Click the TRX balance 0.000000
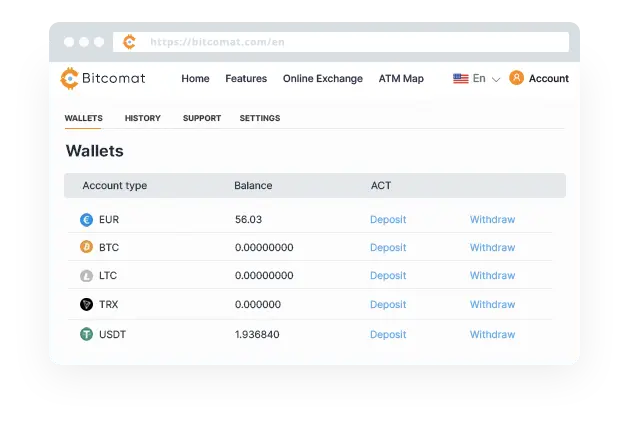This screenshot has width=631, height=447. (x=258, y=305)
